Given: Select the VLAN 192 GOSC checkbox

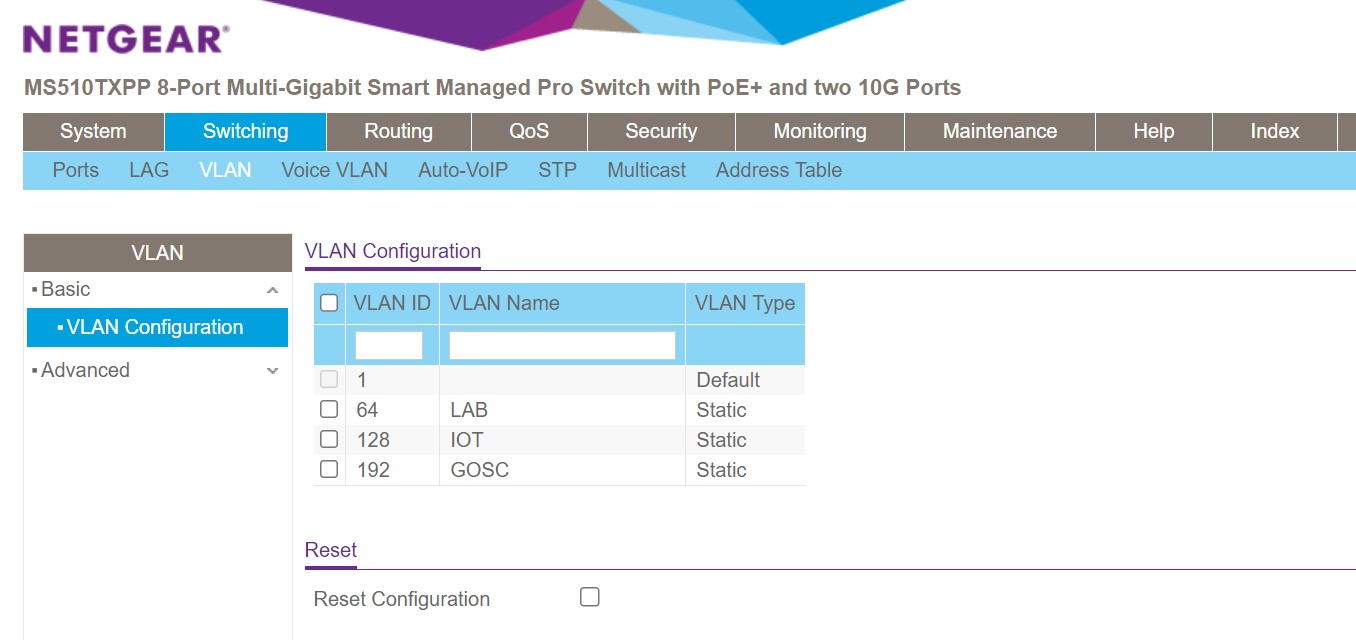Looking at the screenshot, I should click(329, 470).
